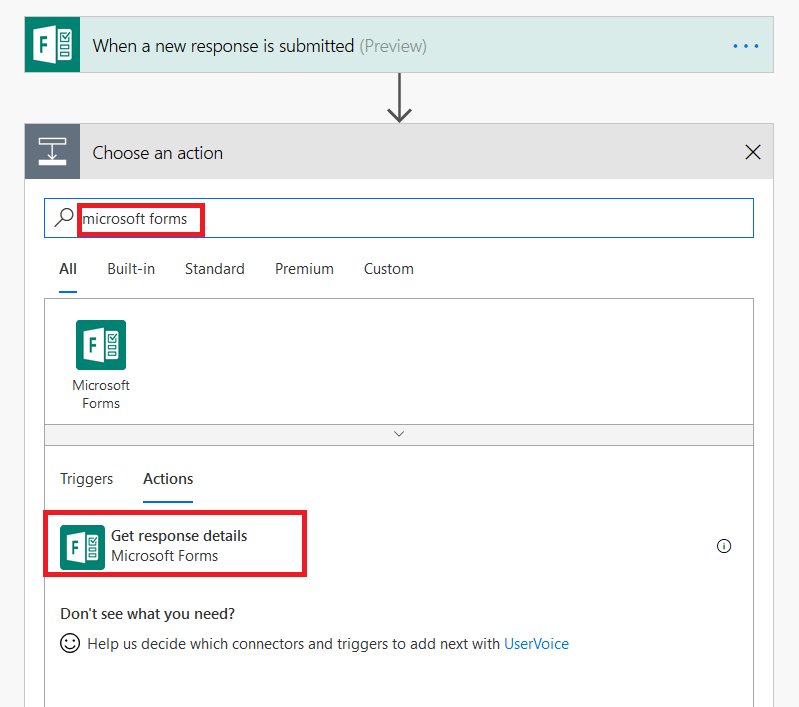This screenshot has height=707, width=799.
Task: Collapse the connector list with the chevron bar
Action: [x=399, y=434]
